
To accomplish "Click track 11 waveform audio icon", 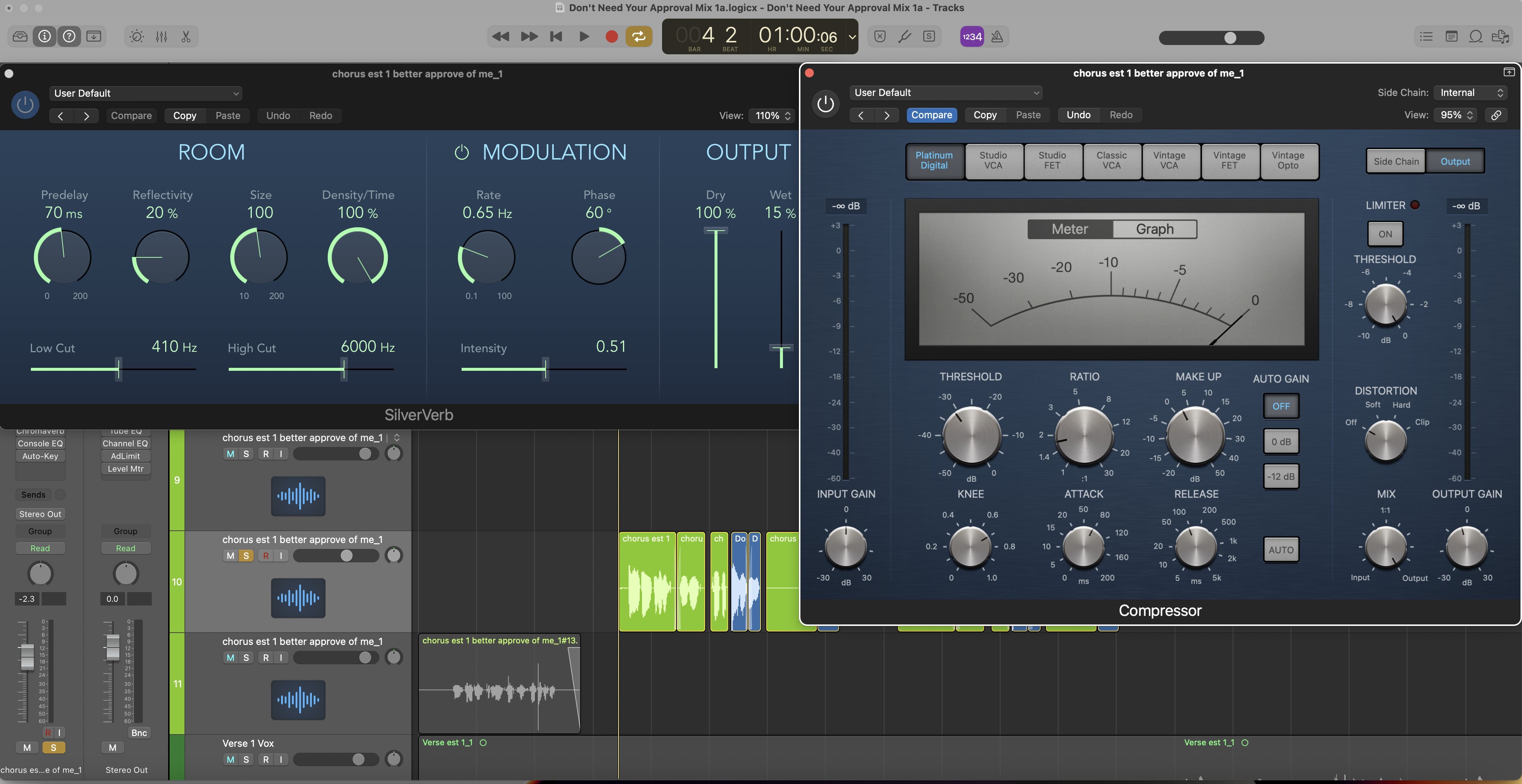I will click(298, 700).
